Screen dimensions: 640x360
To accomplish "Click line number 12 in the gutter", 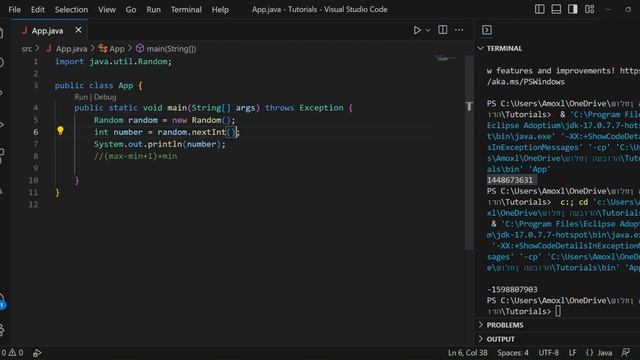I will click(x=33, y=204).
